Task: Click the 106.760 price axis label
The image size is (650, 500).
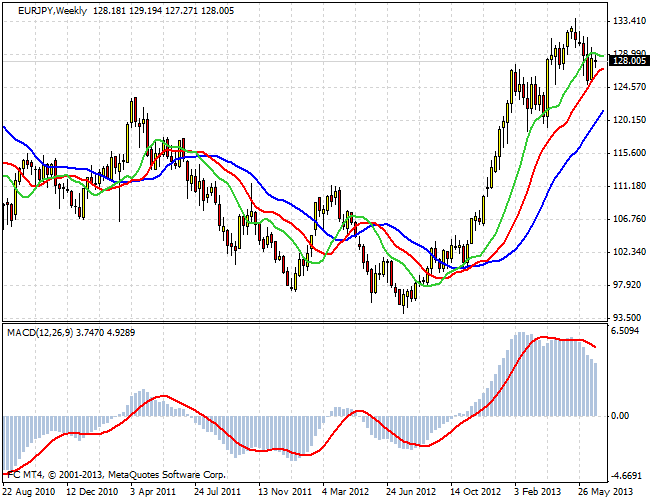Action: click(x=629, y=218)
